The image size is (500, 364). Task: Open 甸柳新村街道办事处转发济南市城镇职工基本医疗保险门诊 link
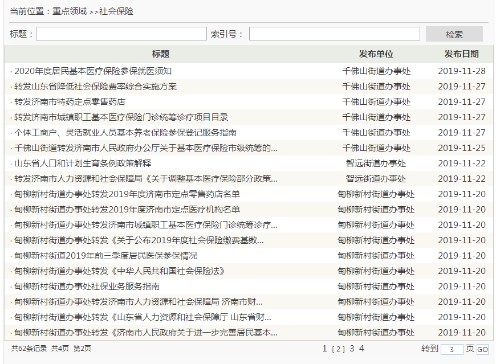[x=146, y=225]
